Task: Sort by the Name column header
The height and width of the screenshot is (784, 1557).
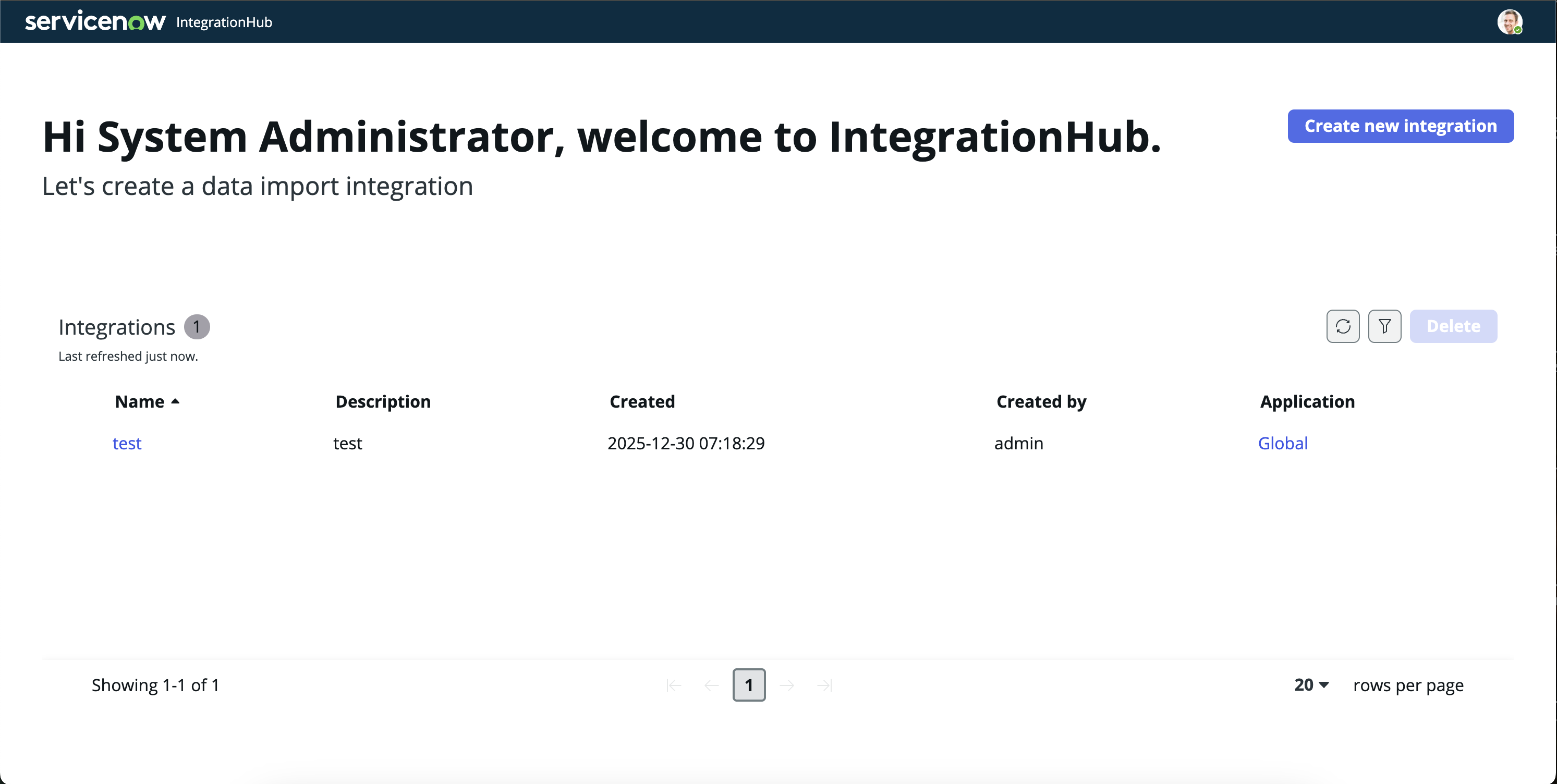Action: (140, 401)
